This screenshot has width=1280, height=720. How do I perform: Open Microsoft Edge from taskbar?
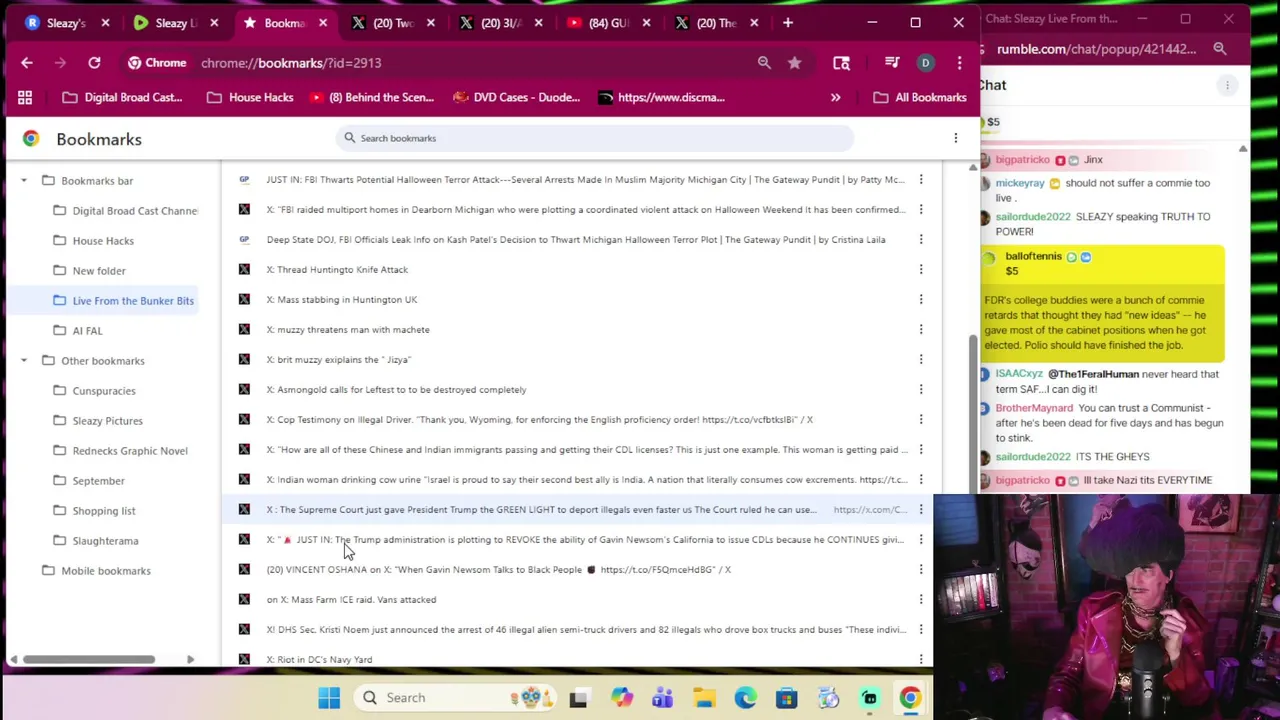(745, 697)
